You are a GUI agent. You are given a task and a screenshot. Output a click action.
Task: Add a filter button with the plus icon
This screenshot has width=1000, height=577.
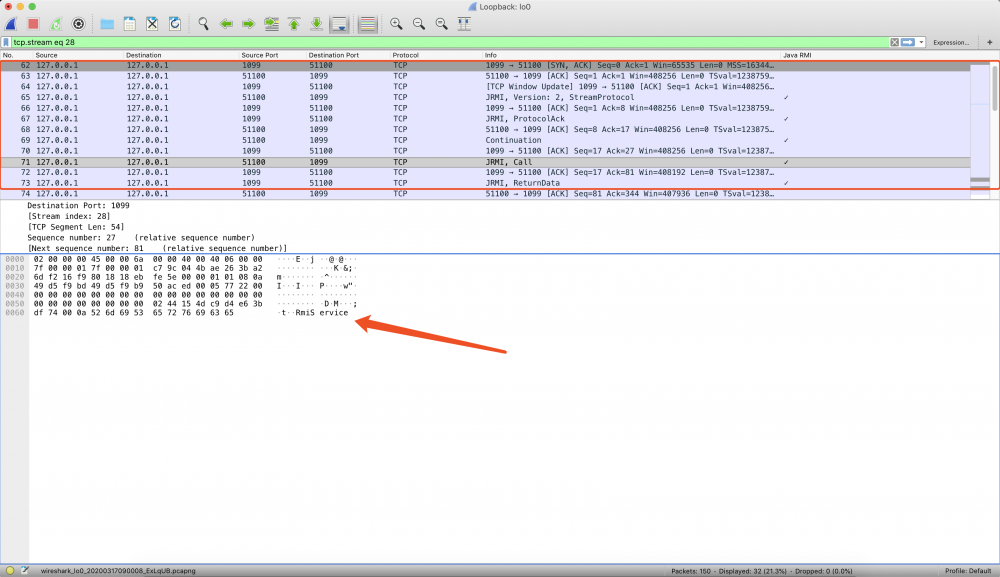coord(989,42)
